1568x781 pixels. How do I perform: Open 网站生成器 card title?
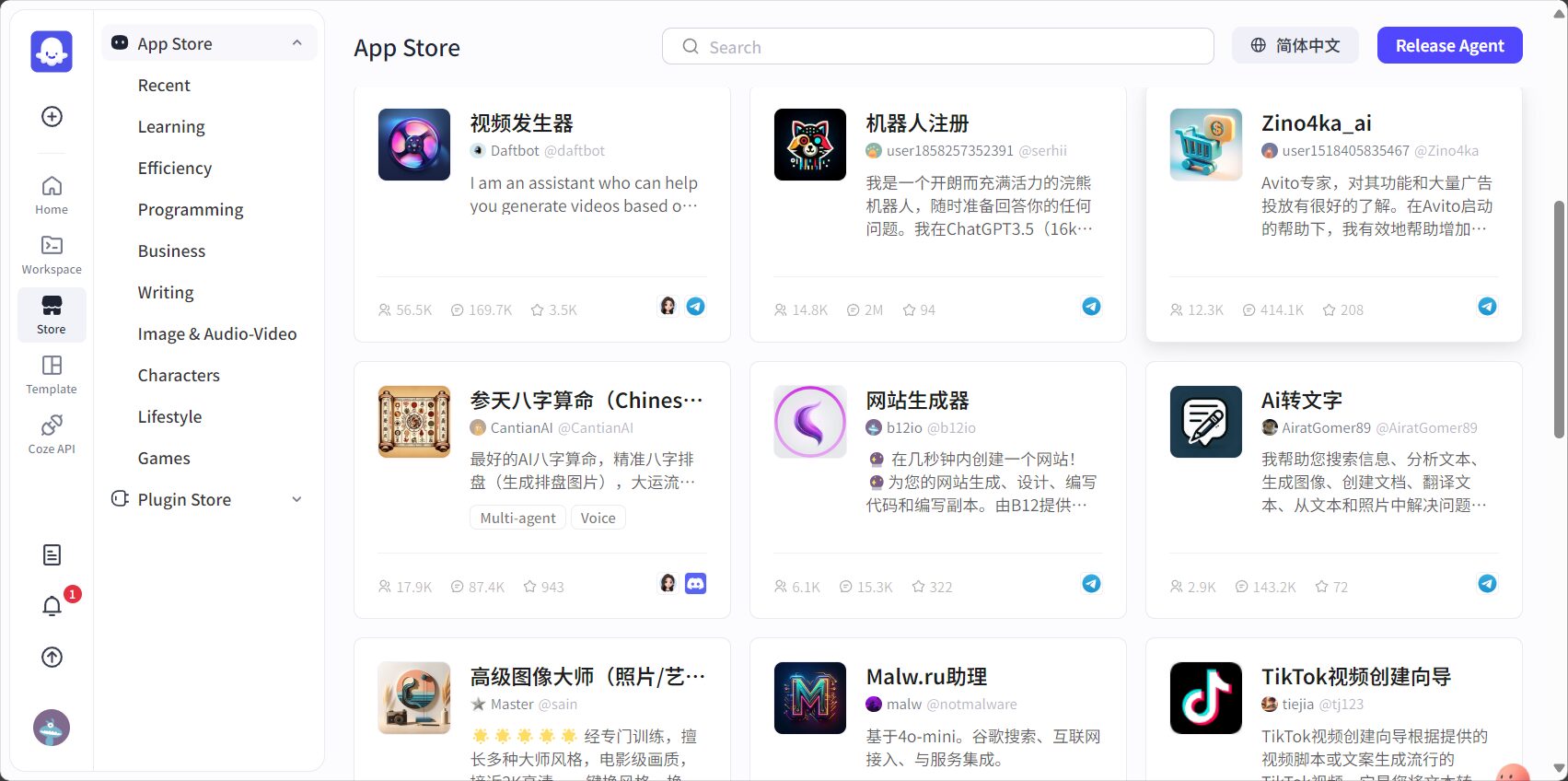[x=917, y=401]
